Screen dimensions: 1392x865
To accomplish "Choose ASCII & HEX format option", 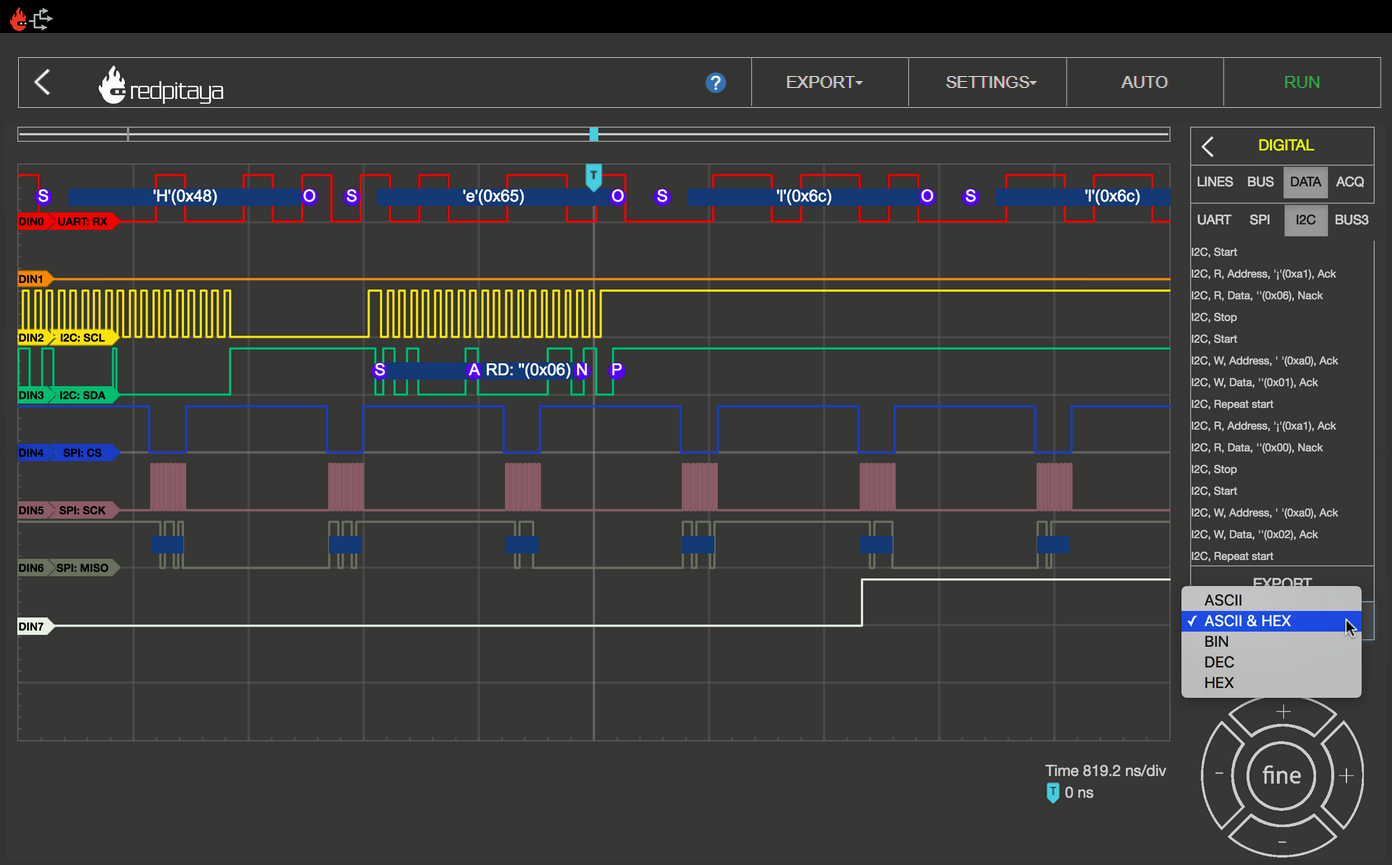I will (1271, 621).
